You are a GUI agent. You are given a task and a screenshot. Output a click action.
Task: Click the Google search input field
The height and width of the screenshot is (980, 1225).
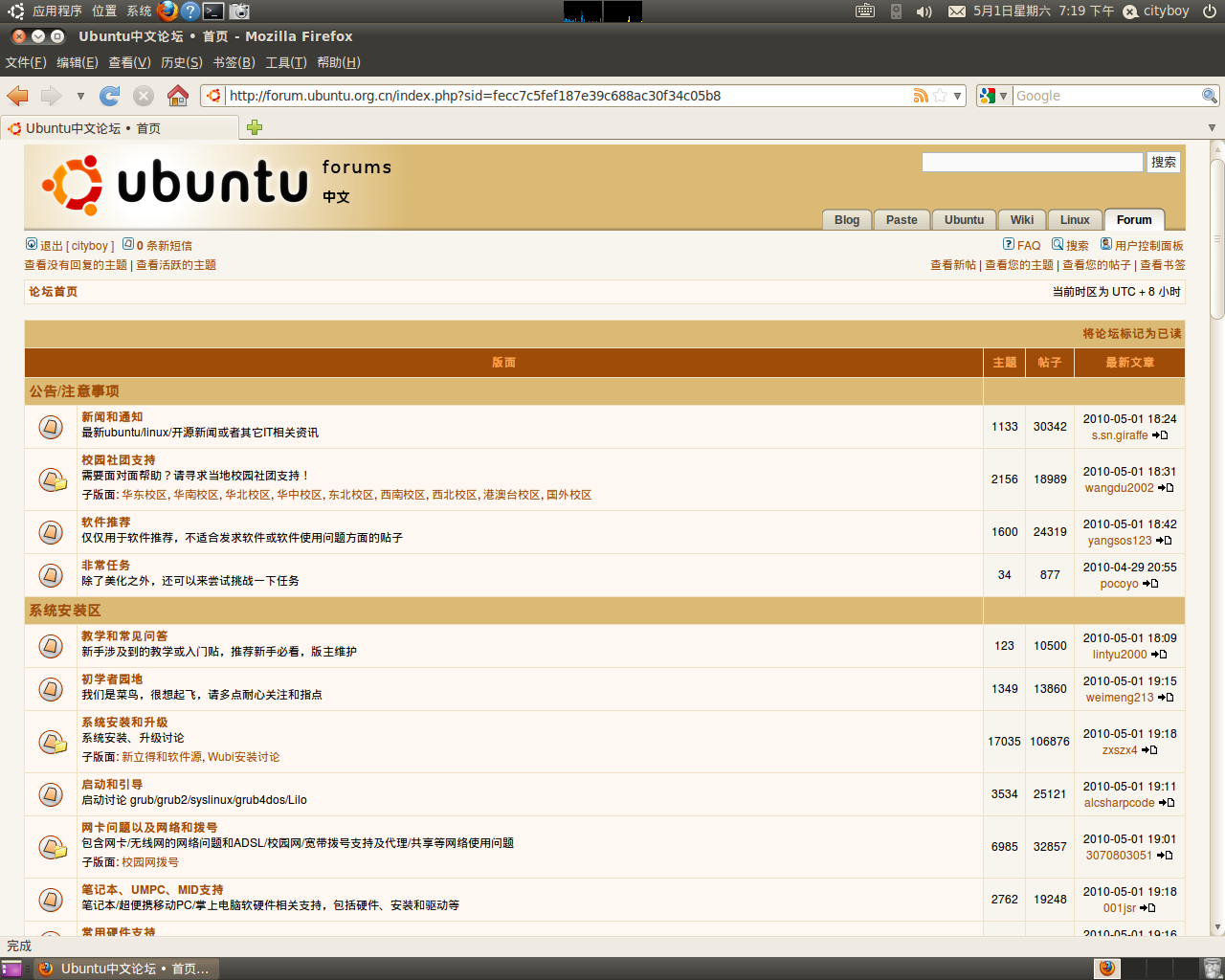1107,96
